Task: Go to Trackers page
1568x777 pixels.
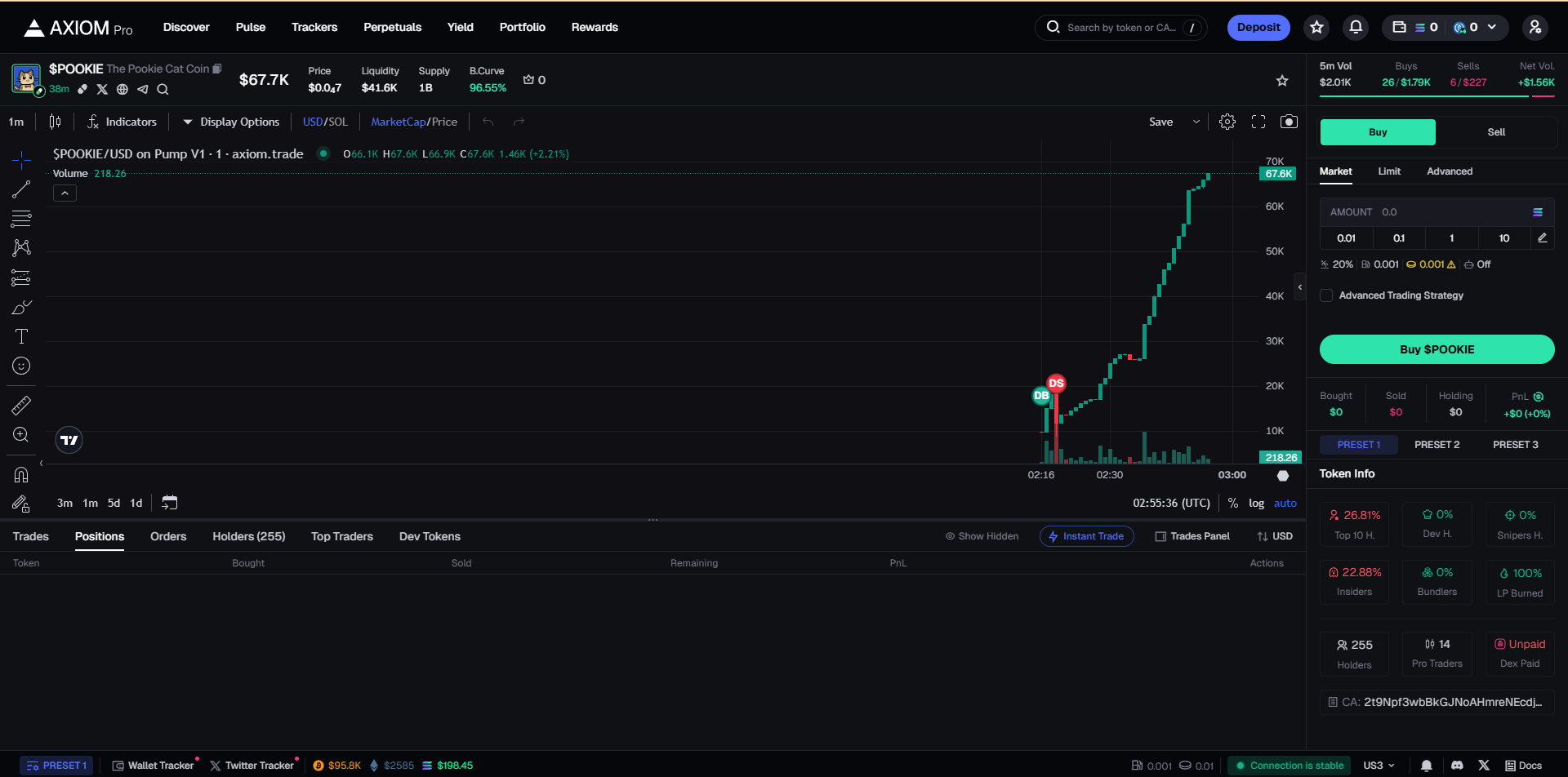Action: [314, 27]
